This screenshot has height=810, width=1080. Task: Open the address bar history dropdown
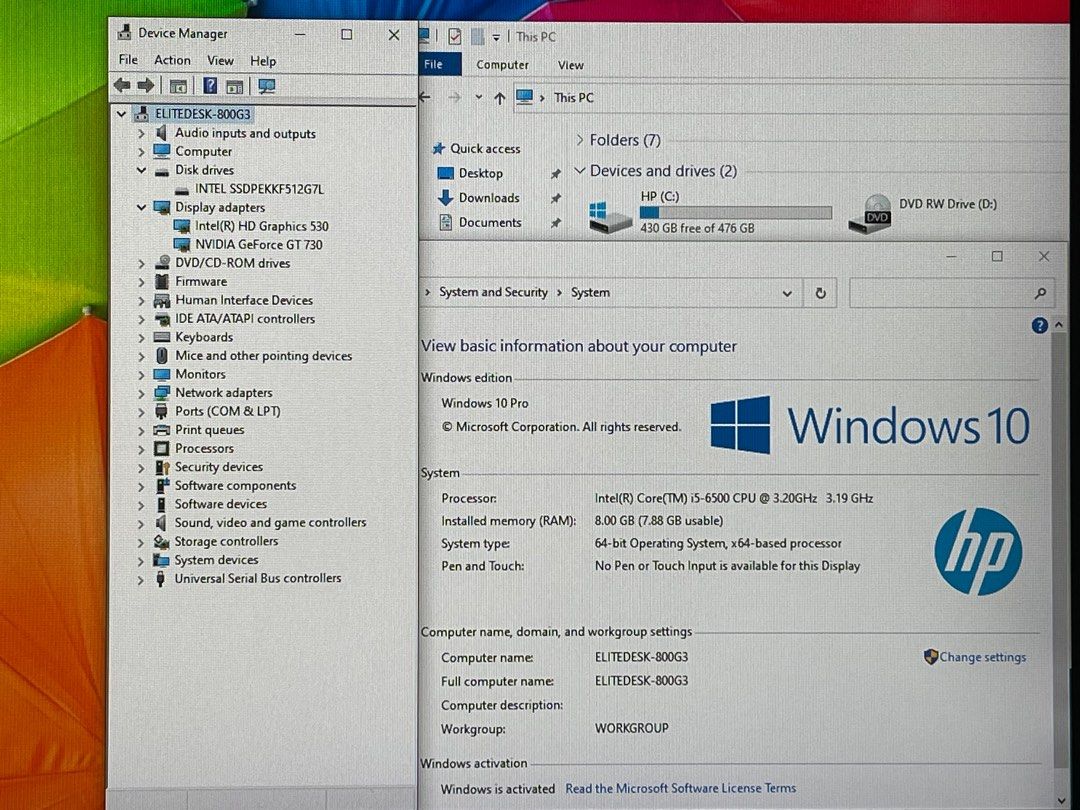point(787,293)
